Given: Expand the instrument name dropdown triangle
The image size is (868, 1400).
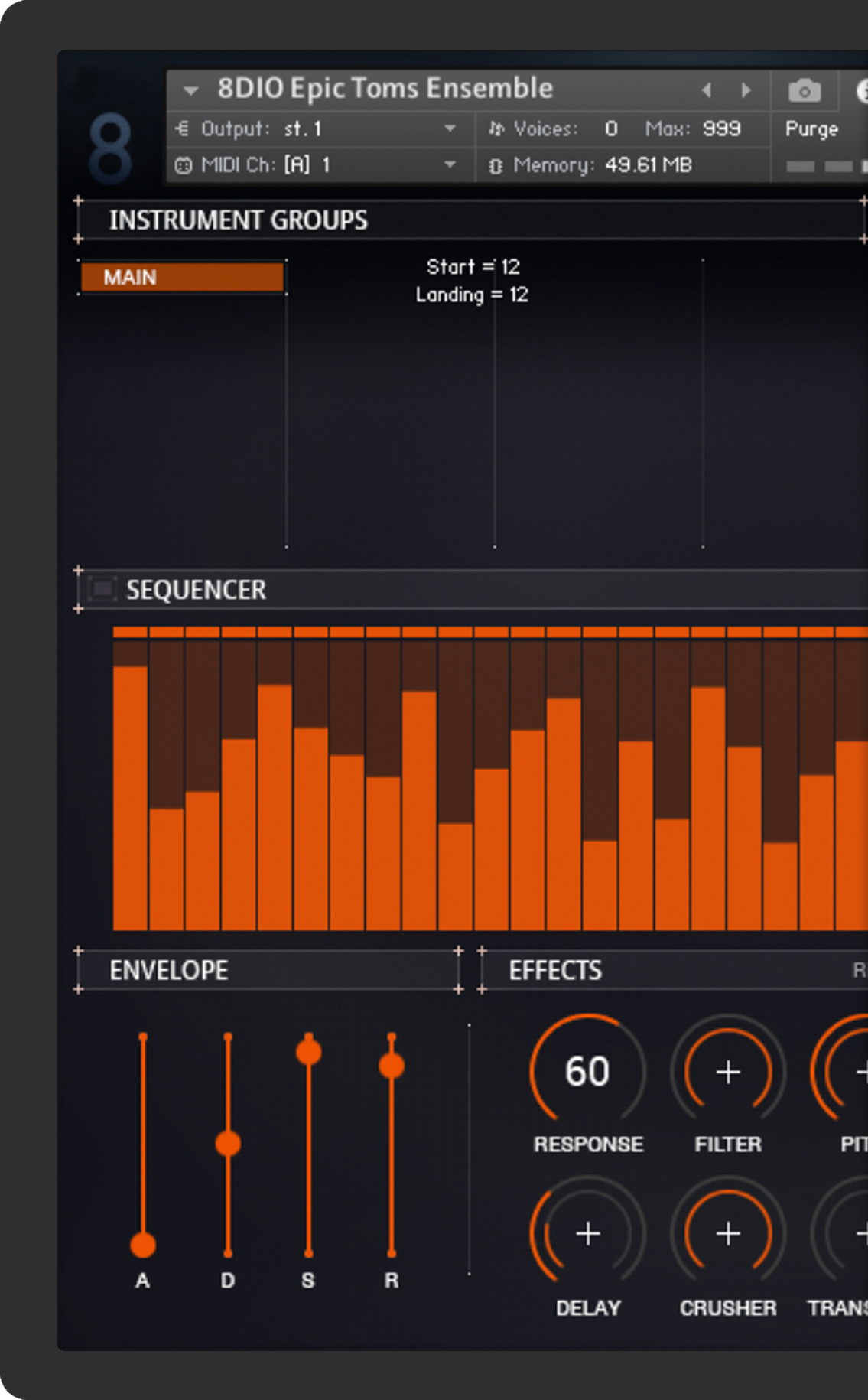Looking at the screenshot, I should click(x=191, y=91).
